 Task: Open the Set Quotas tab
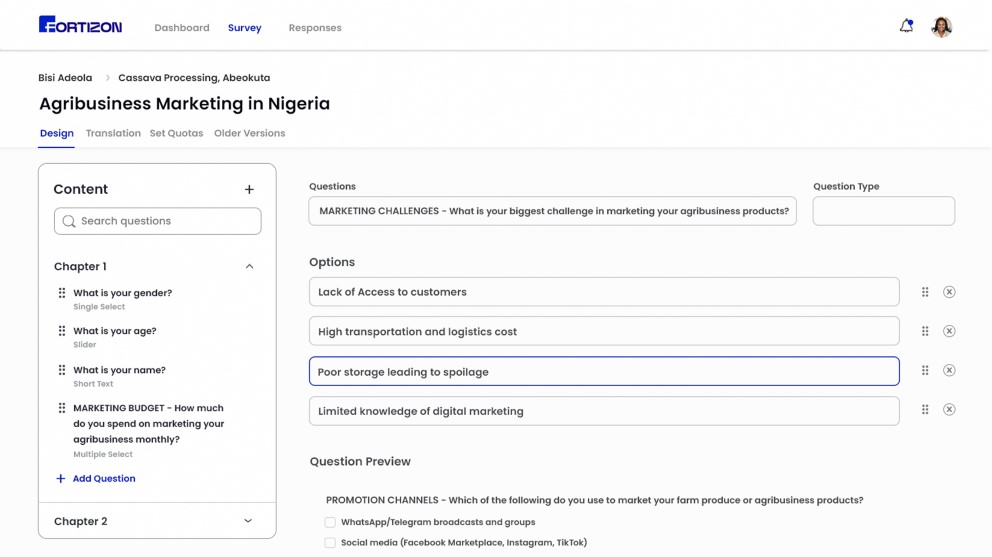[176, 133]
